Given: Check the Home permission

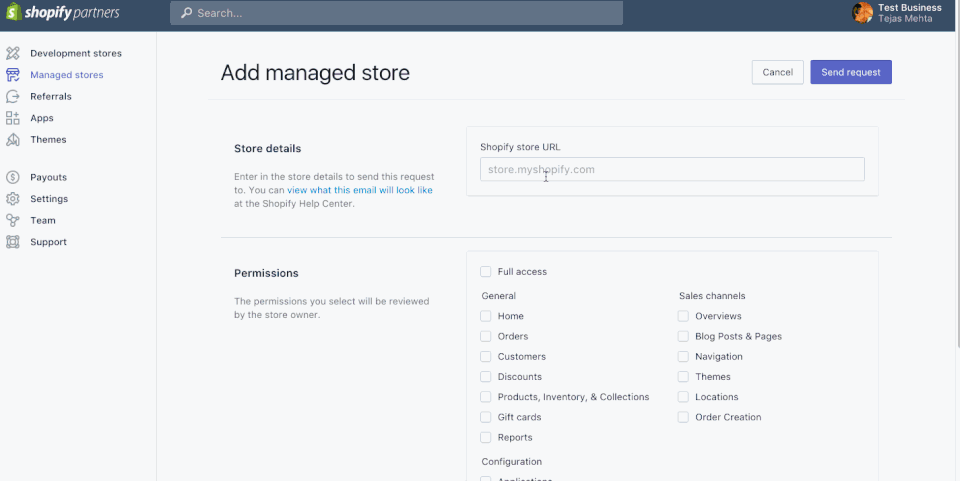Looking at the screenshot, I should [486, 316].
